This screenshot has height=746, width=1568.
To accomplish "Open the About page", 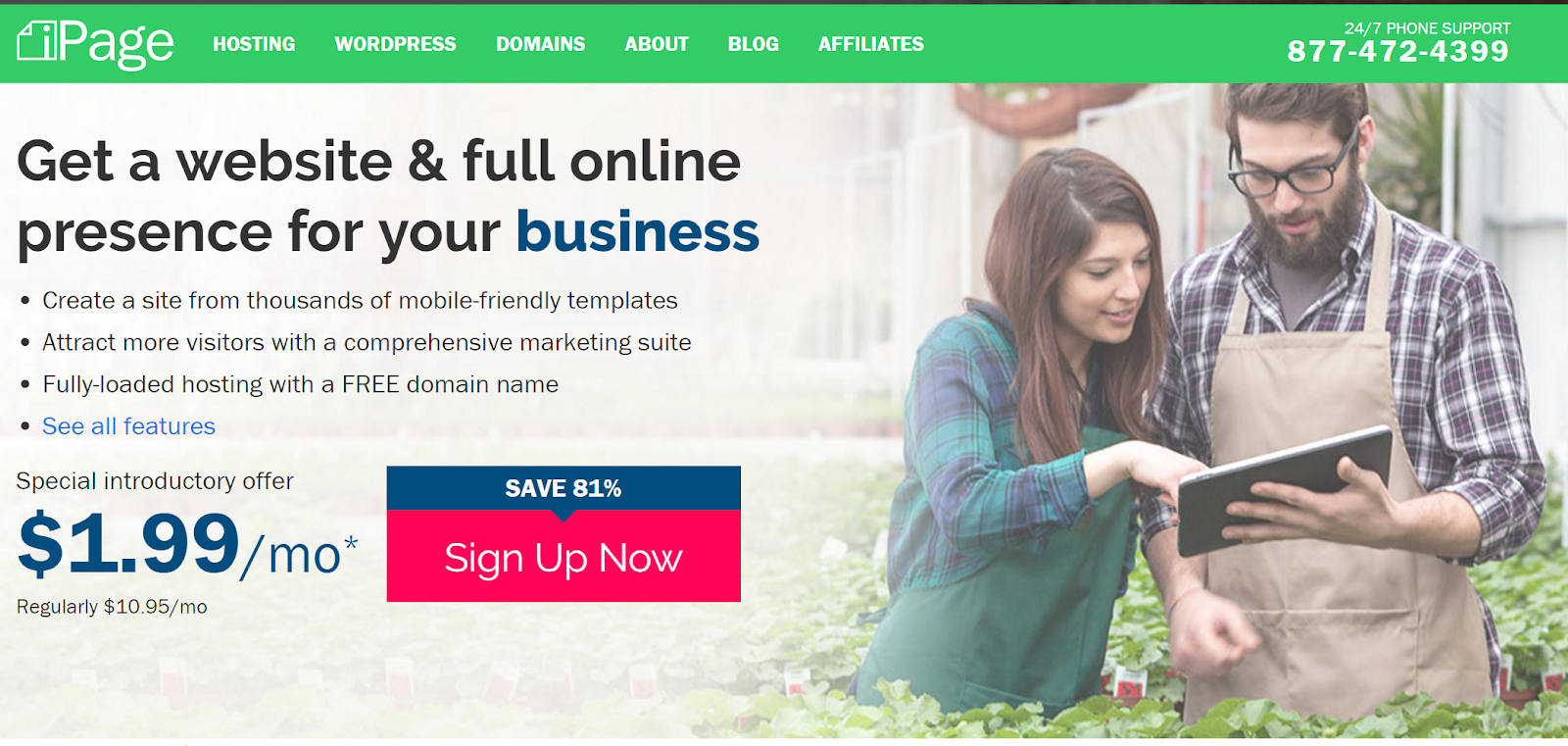I will point(657,44).
